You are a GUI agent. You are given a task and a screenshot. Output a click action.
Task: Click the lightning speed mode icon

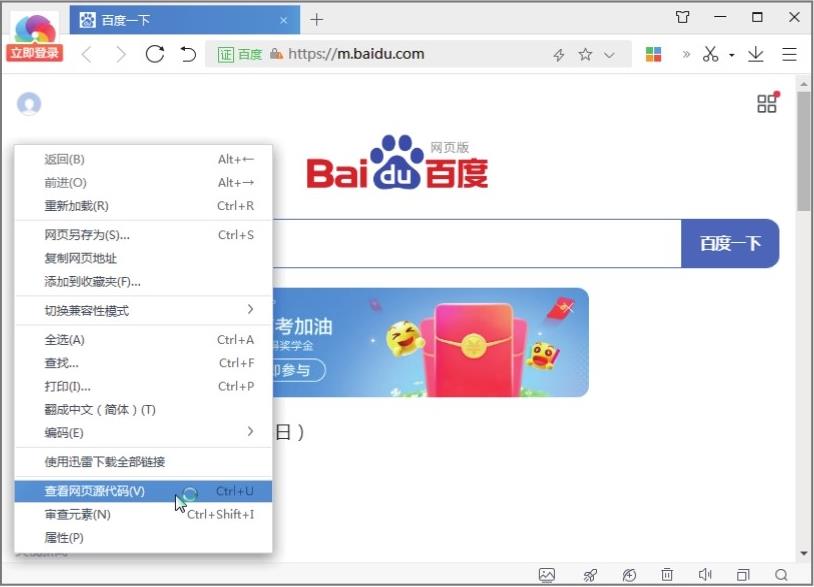click(559, 54)
